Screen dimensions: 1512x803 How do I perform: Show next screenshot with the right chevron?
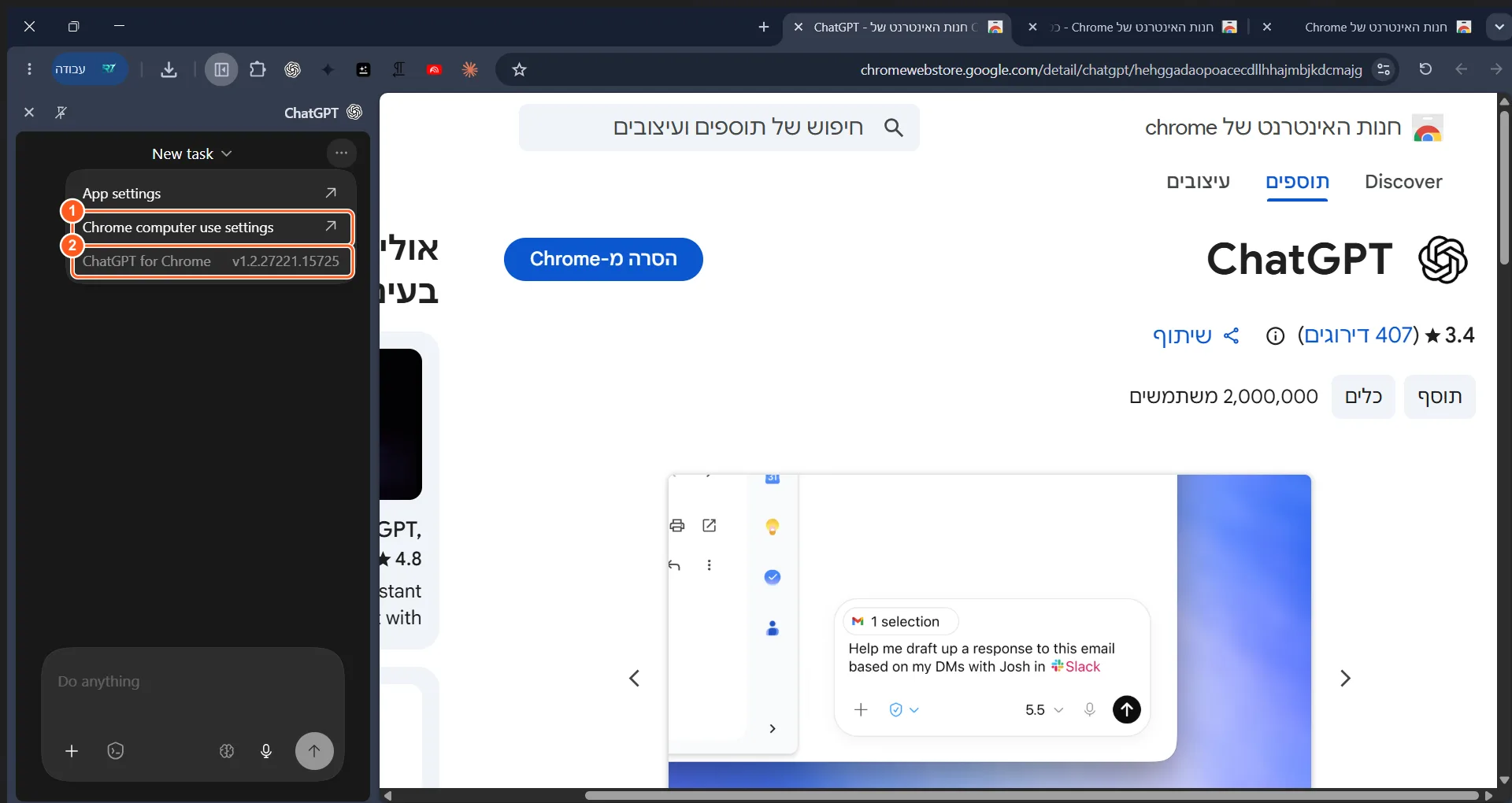[x=1345, y=678]
